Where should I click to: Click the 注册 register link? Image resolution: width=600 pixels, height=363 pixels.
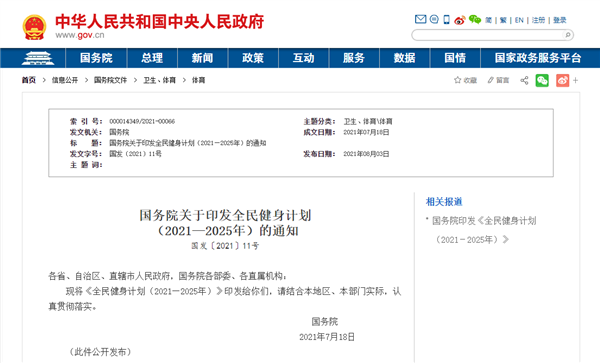538,20
